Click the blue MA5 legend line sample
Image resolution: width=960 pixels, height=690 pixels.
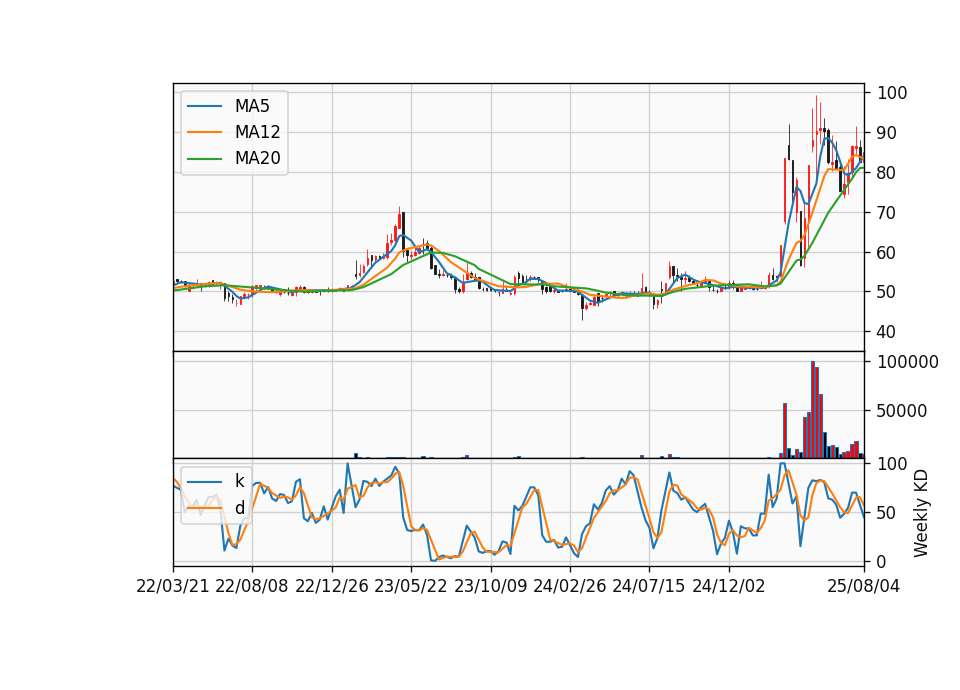204,106
